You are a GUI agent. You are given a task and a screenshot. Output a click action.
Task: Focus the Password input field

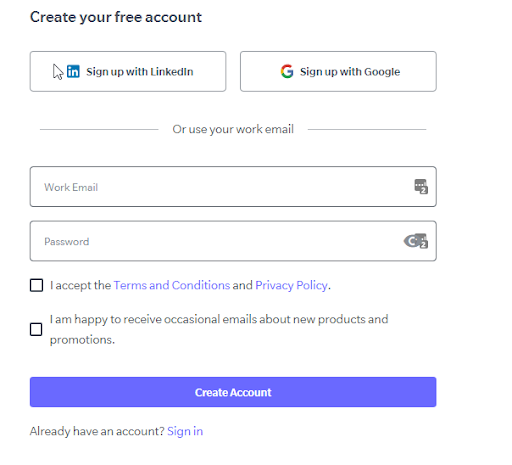[233, 241]
